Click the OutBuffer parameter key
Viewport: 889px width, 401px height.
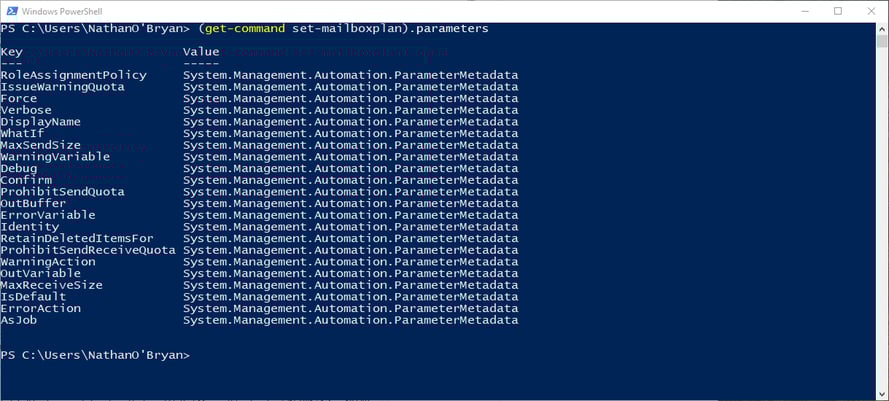33,203
